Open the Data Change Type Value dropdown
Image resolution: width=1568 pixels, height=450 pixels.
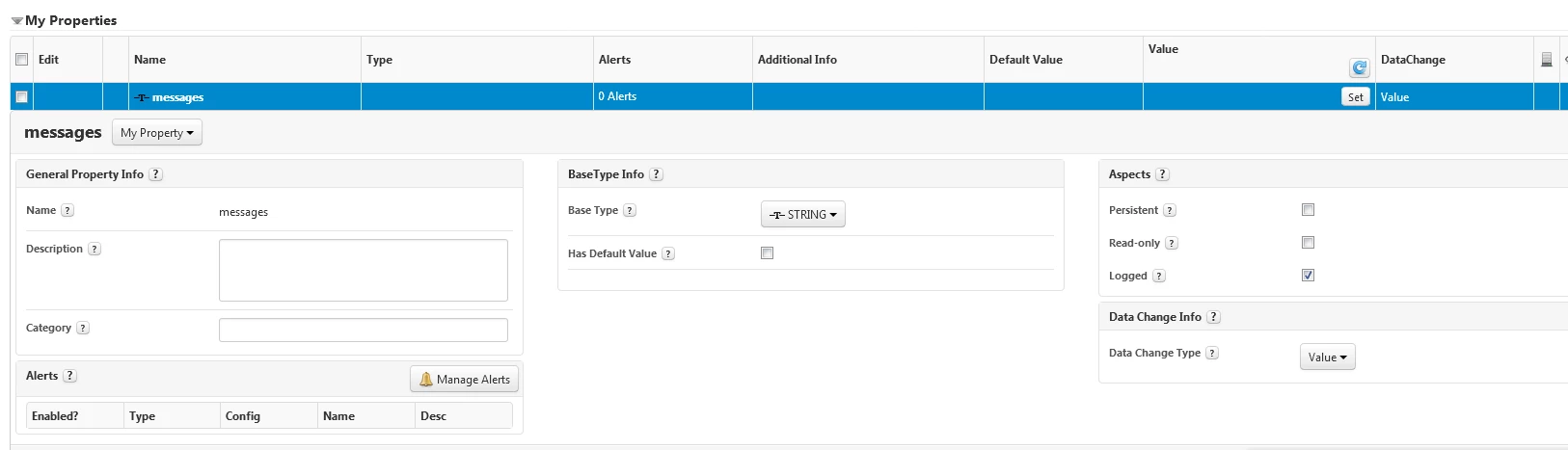coord(1328,357)
